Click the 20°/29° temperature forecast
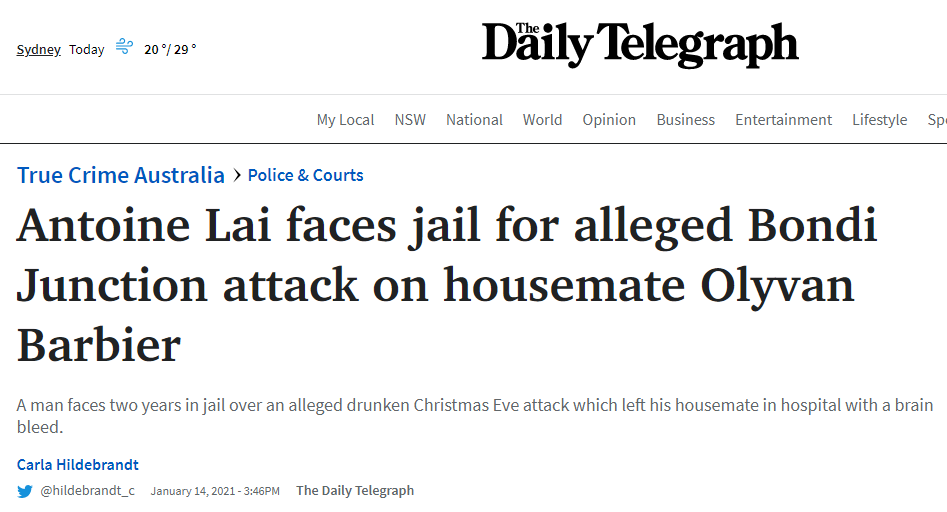 [170, 50]
